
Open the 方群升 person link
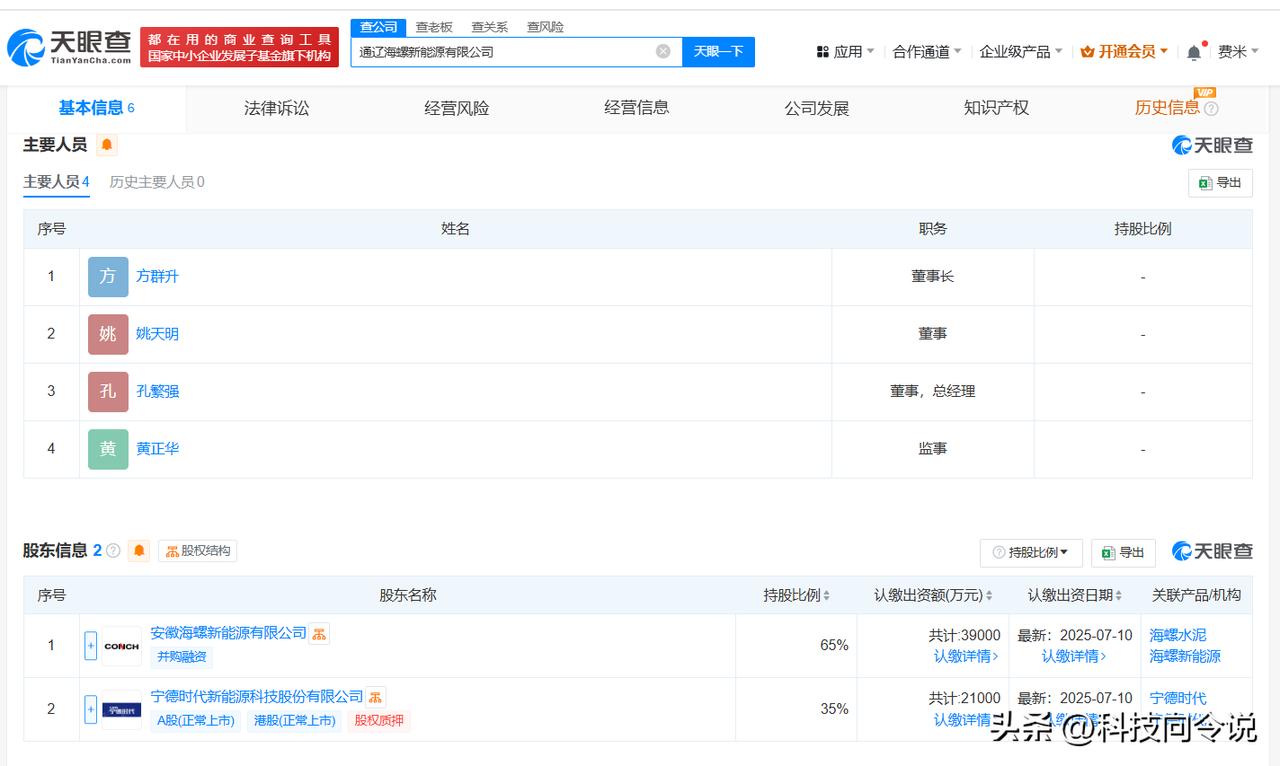[x=157, y=276]
